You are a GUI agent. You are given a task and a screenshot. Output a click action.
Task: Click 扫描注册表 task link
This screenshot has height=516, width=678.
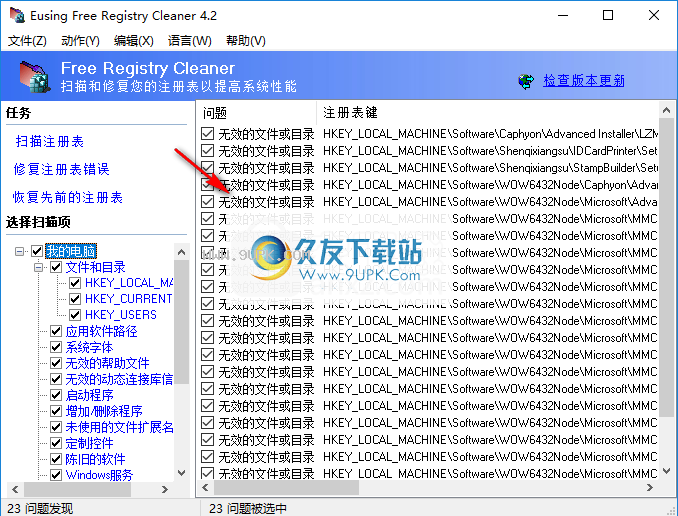tap(50, 141)
